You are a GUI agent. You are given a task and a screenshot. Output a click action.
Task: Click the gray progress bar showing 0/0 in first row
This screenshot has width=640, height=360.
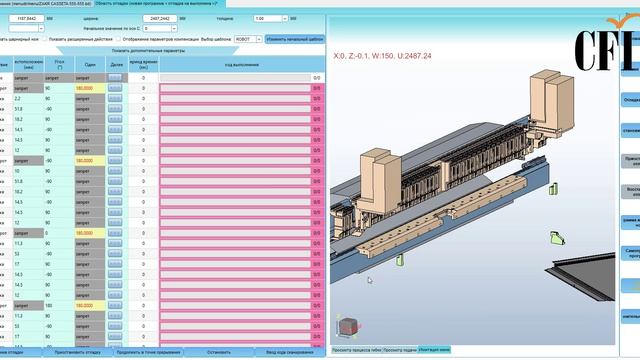pyautogui.click(x=235, y=78)
